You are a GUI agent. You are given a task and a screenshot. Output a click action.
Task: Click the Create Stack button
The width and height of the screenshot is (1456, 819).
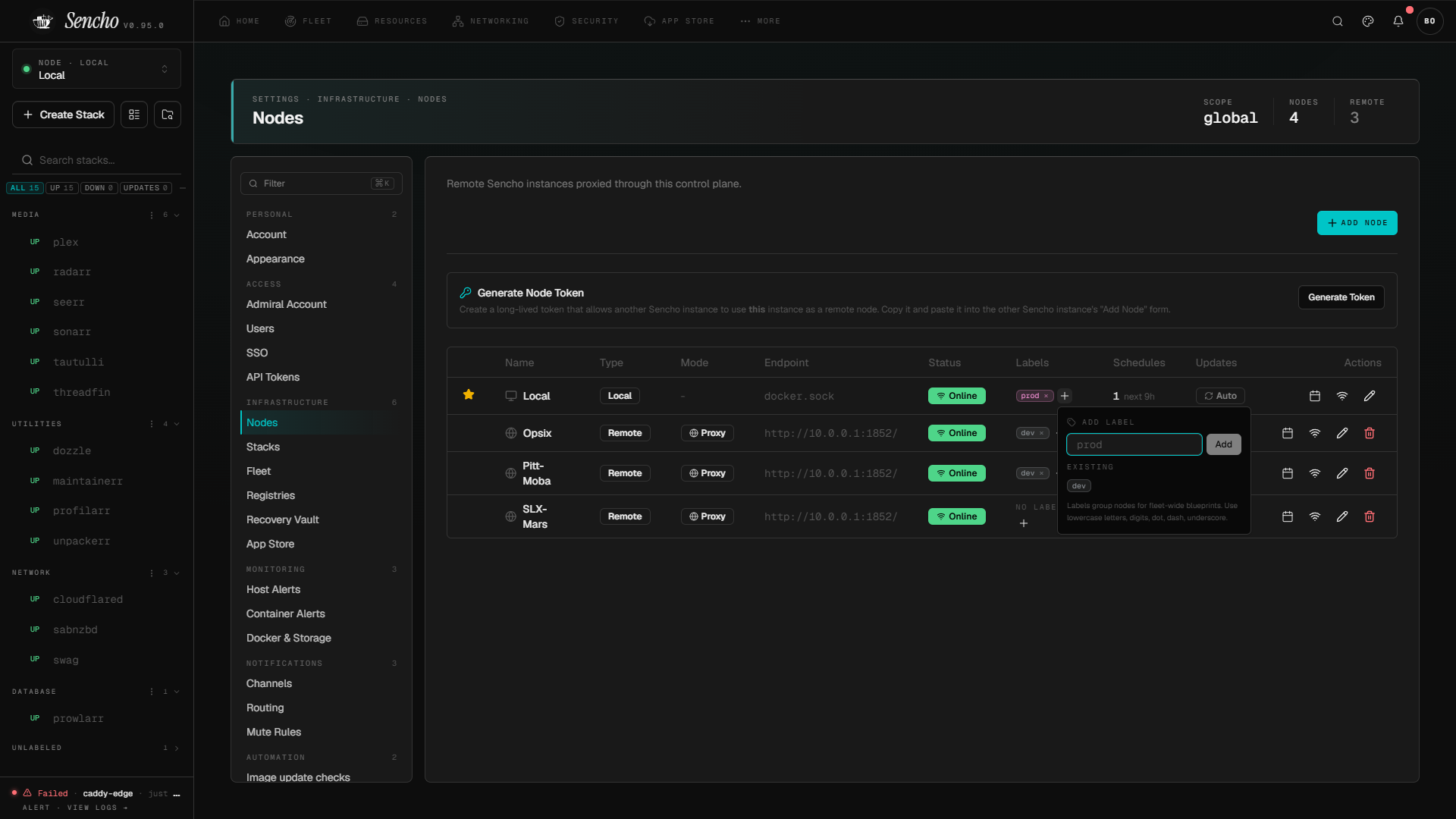[64, 115]
